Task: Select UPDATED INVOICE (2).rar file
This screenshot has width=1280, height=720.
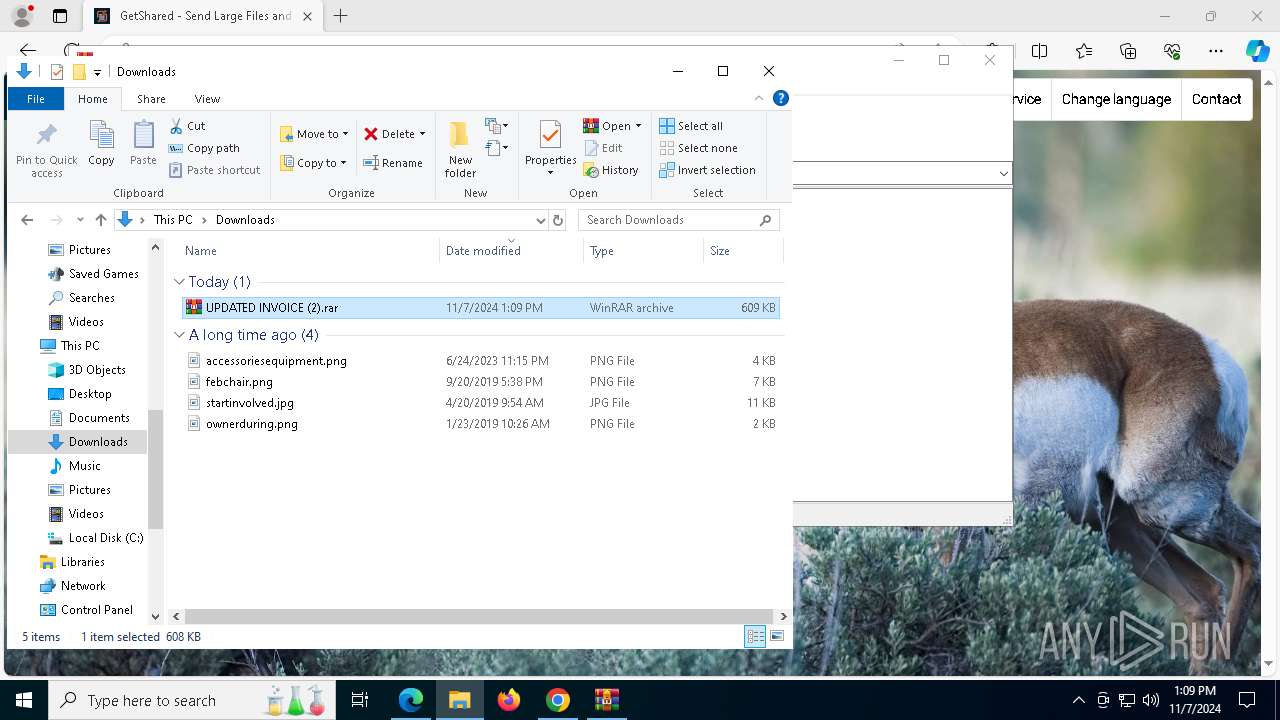Action: (x=480, y=308)
